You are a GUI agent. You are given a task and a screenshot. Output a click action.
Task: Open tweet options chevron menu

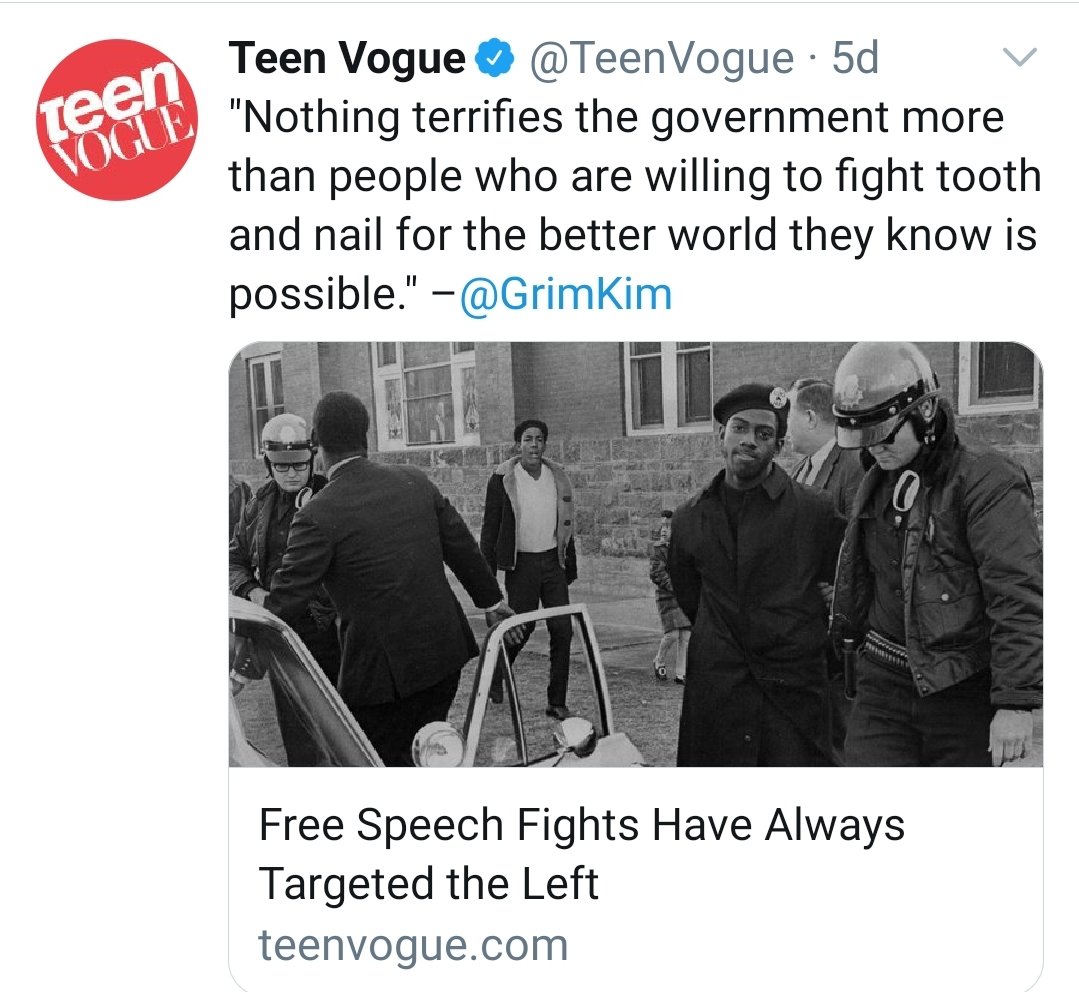coord(1018,60)
